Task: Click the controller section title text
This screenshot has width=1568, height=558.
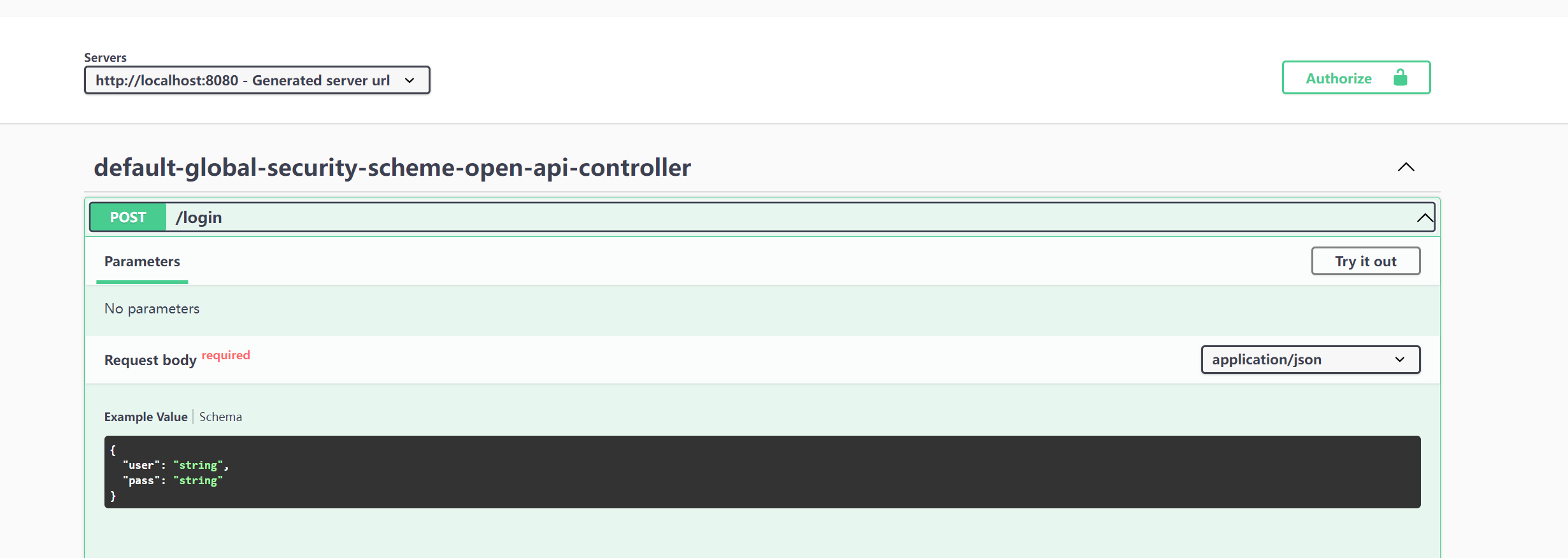Action: point(392,168)
